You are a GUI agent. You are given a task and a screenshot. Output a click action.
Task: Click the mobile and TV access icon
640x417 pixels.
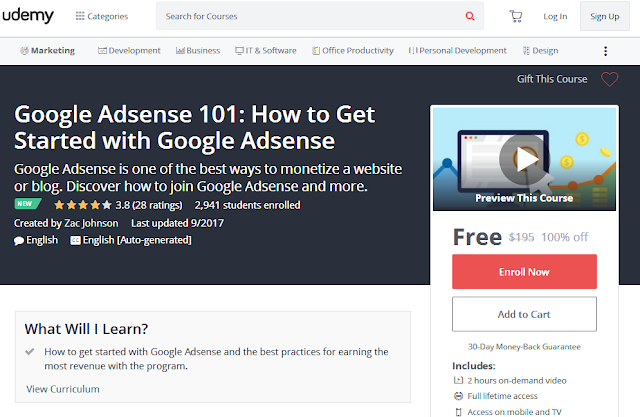click(458, 412)
